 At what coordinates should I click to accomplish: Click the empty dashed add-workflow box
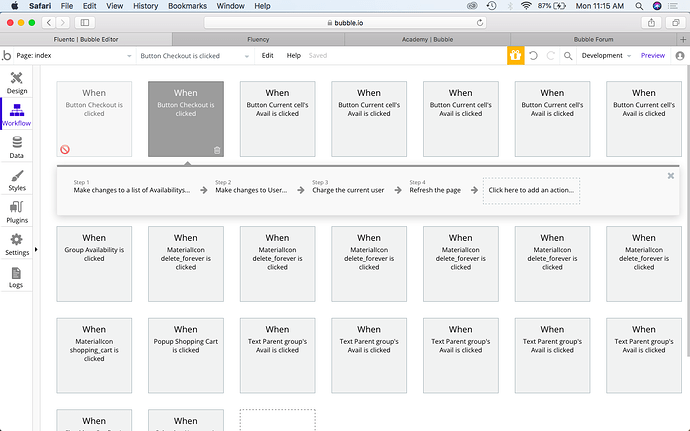278,420
